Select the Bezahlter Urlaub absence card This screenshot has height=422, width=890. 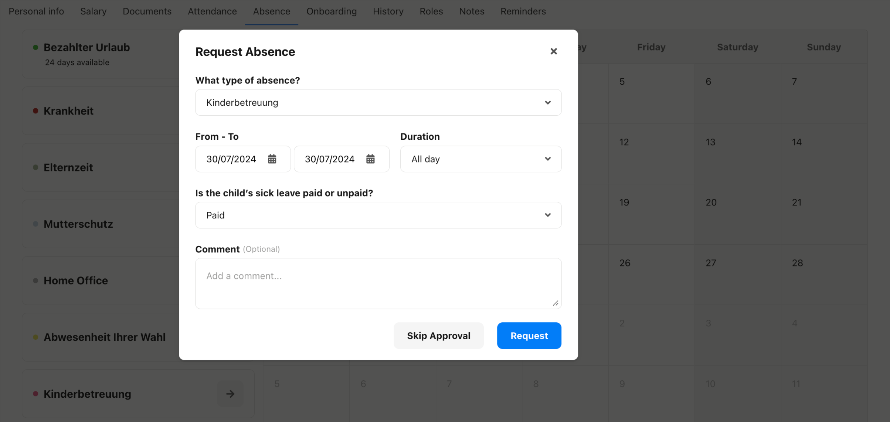102,54
